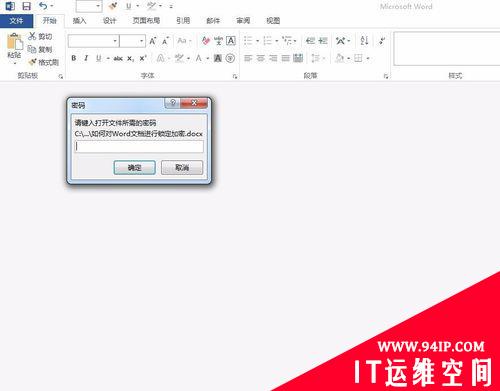Click the password input field
The width and height of the screenshot is (500, 391).
click(139, 146)
